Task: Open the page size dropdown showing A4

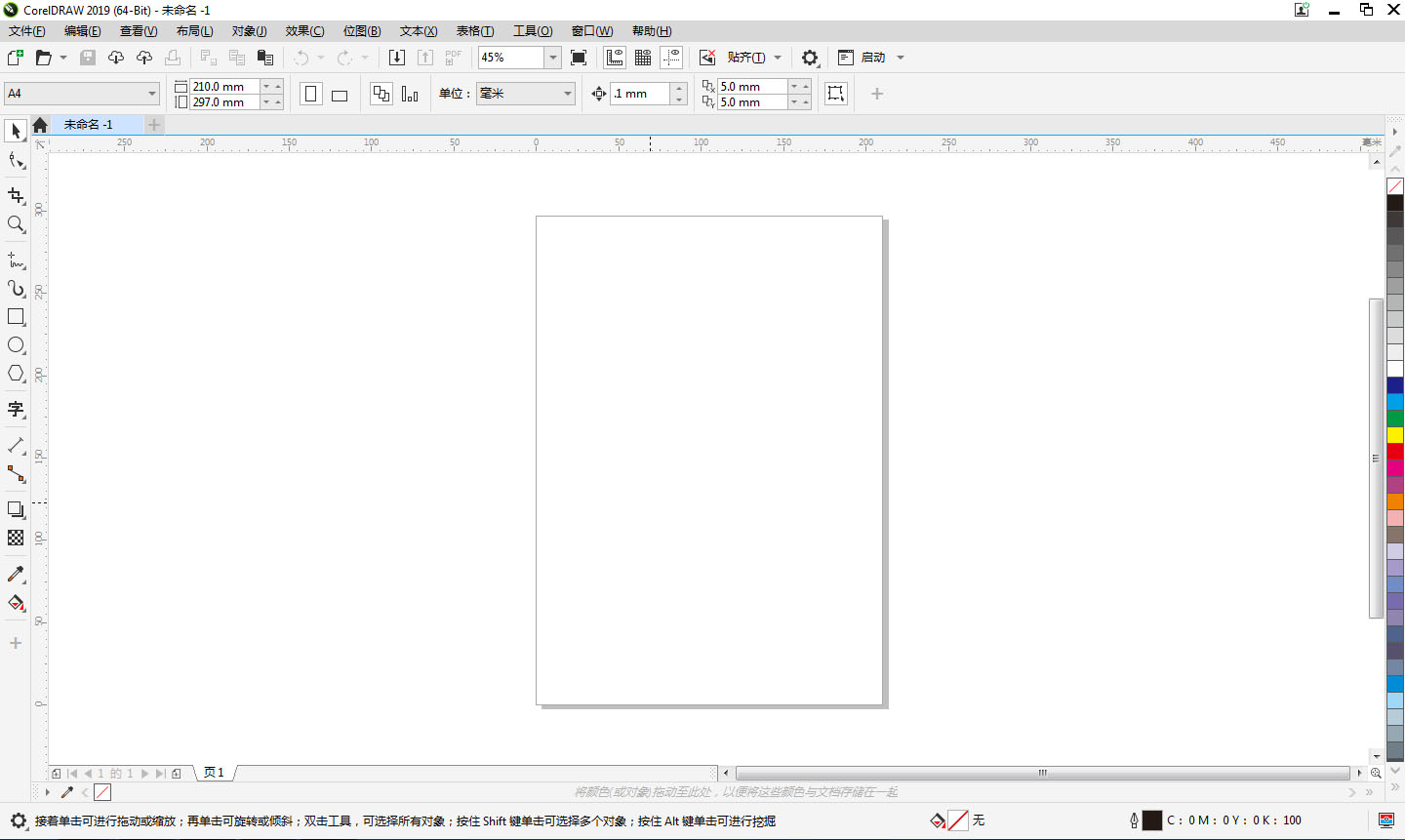Action: (x=151, y=93)
